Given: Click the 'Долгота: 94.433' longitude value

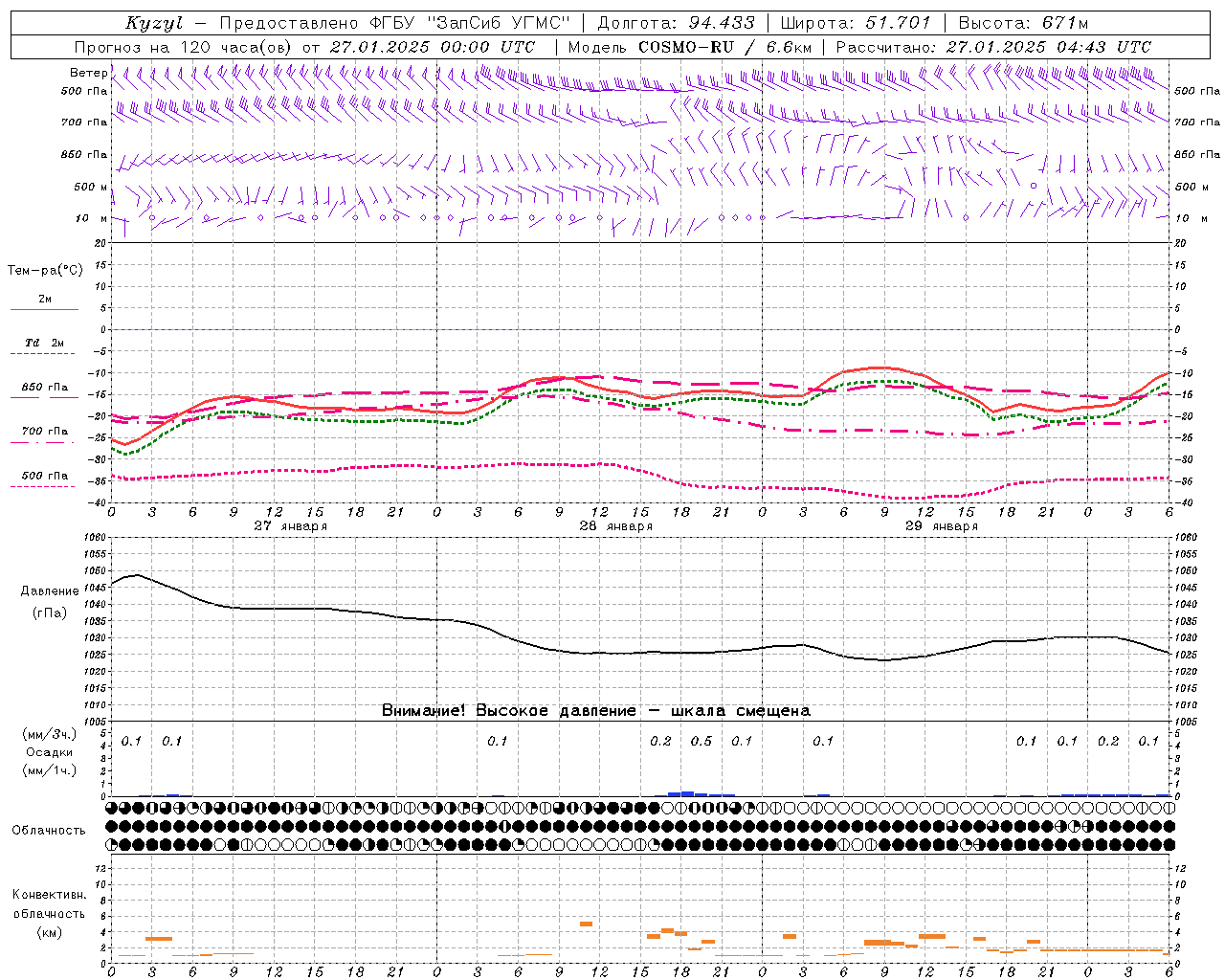Looking at the screenshot, I should [x=676, y=23].
